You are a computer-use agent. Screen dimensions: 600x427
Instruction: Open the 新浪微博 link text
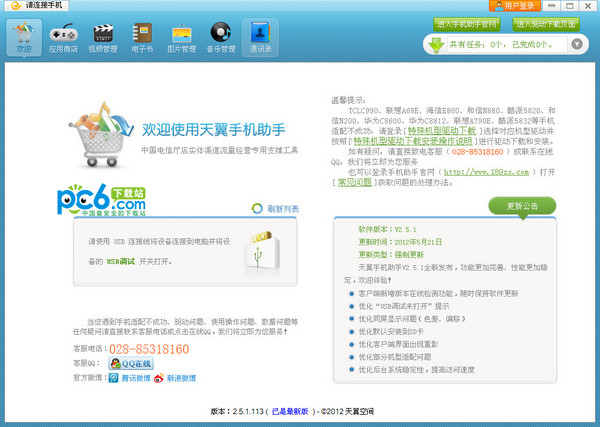[181, 378]
